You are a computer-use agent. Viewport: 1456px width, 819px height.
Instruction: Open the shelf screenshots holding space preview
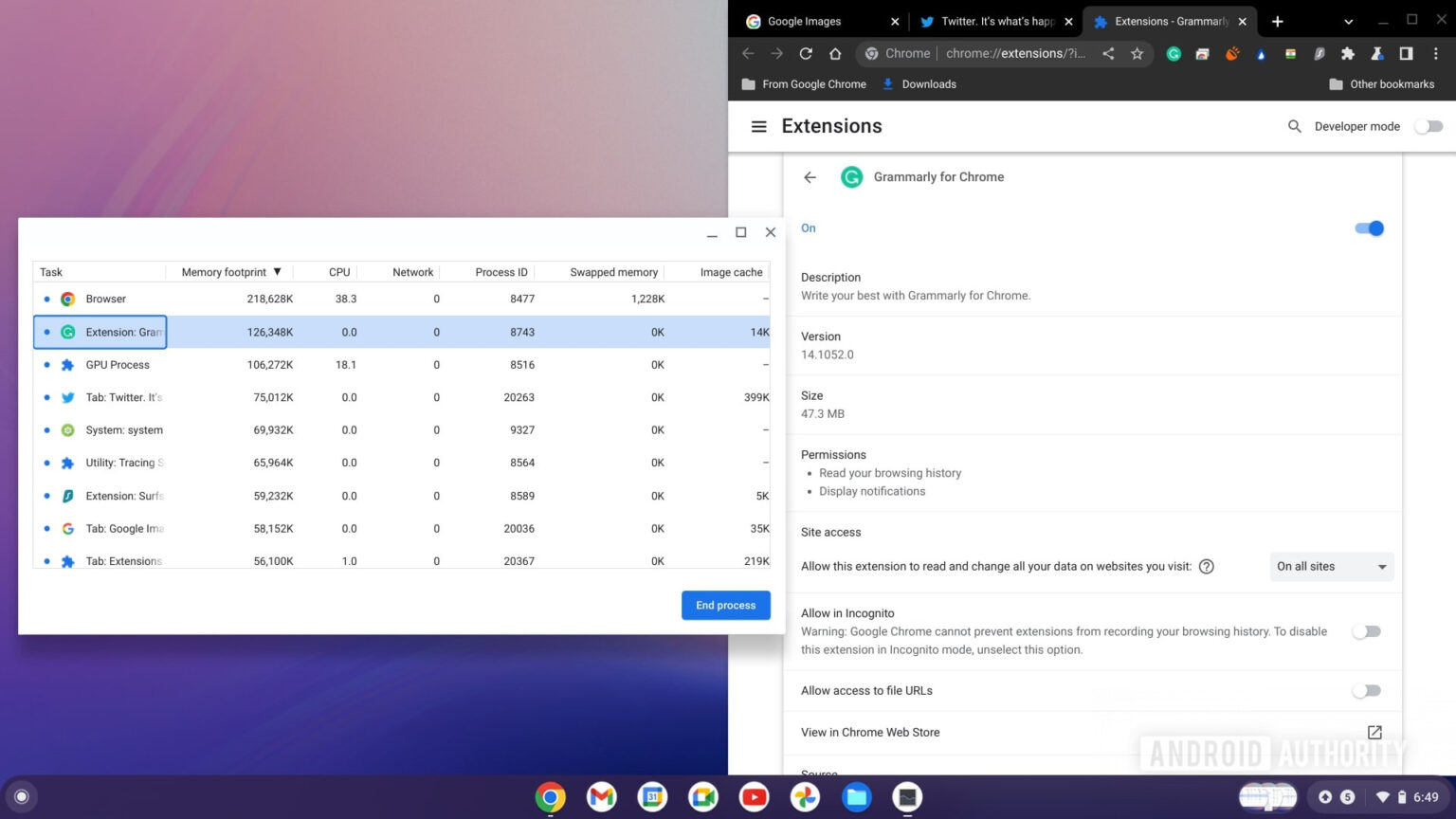[x=1267, y=797]
